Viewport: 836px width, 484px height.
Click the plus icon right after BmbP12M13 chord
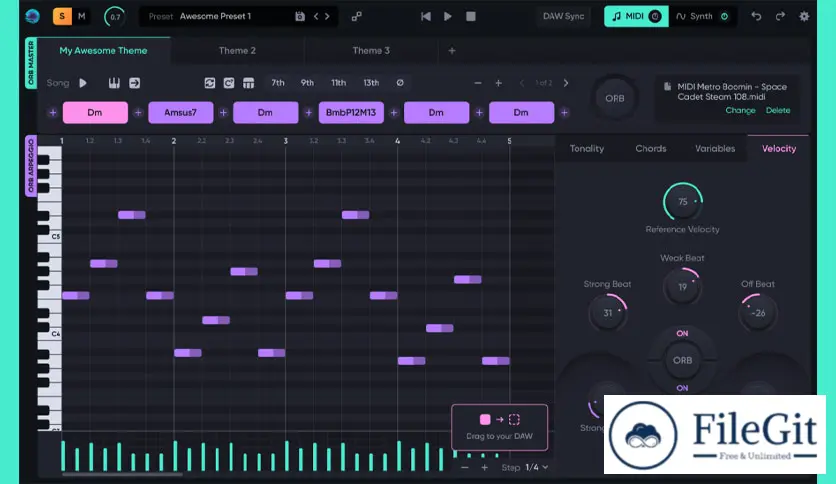coord(394,112)
